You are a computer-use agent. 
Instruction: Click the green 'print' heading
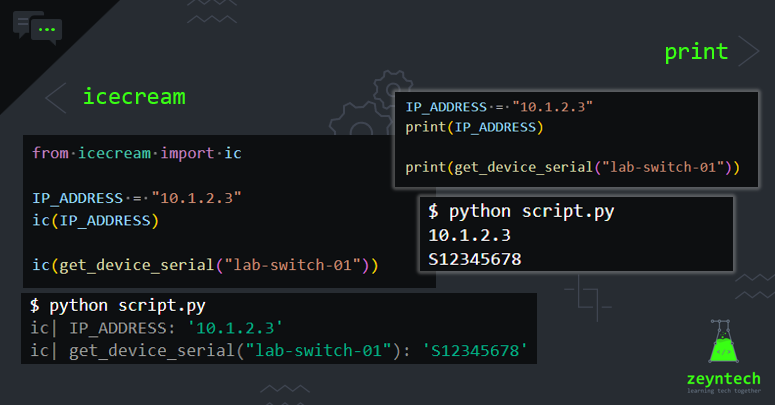[x=696, y=52]
